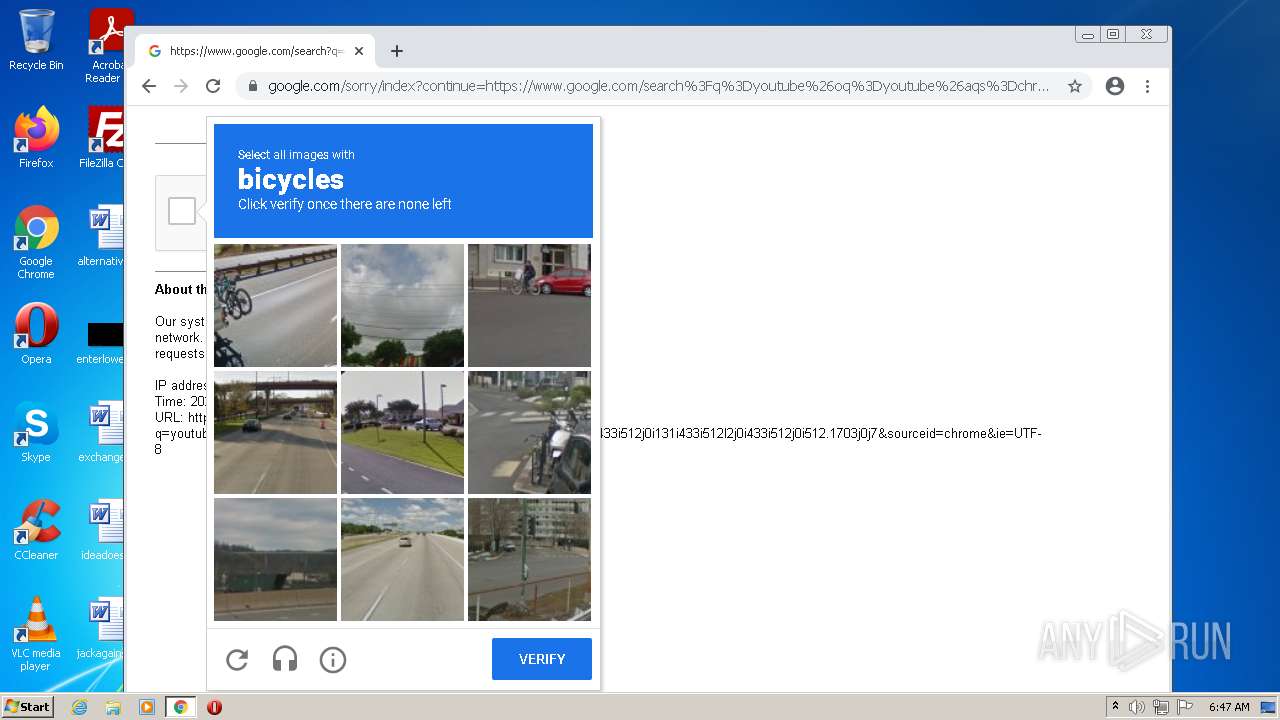This screenshot has width=1280, height=720.
Task: Open Windows Start menu
Action: tap(27, 707)
